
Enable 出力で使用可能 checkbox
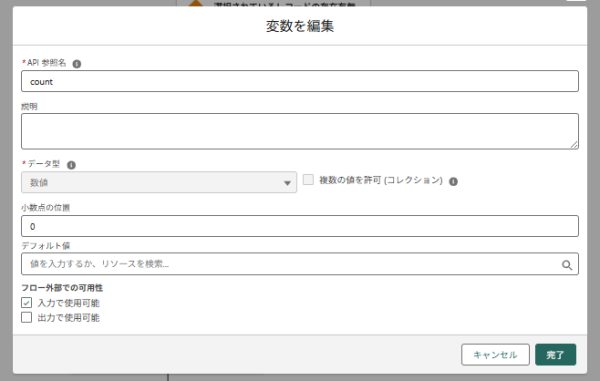26,318
